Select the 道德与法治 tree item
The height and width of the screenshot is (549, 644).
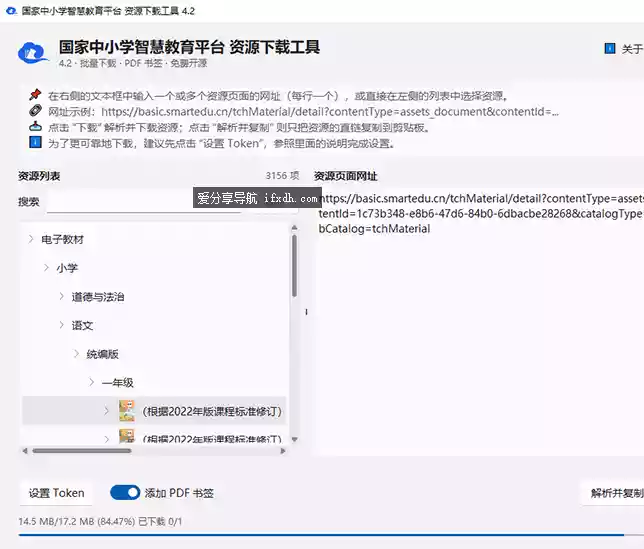[98, 297]
